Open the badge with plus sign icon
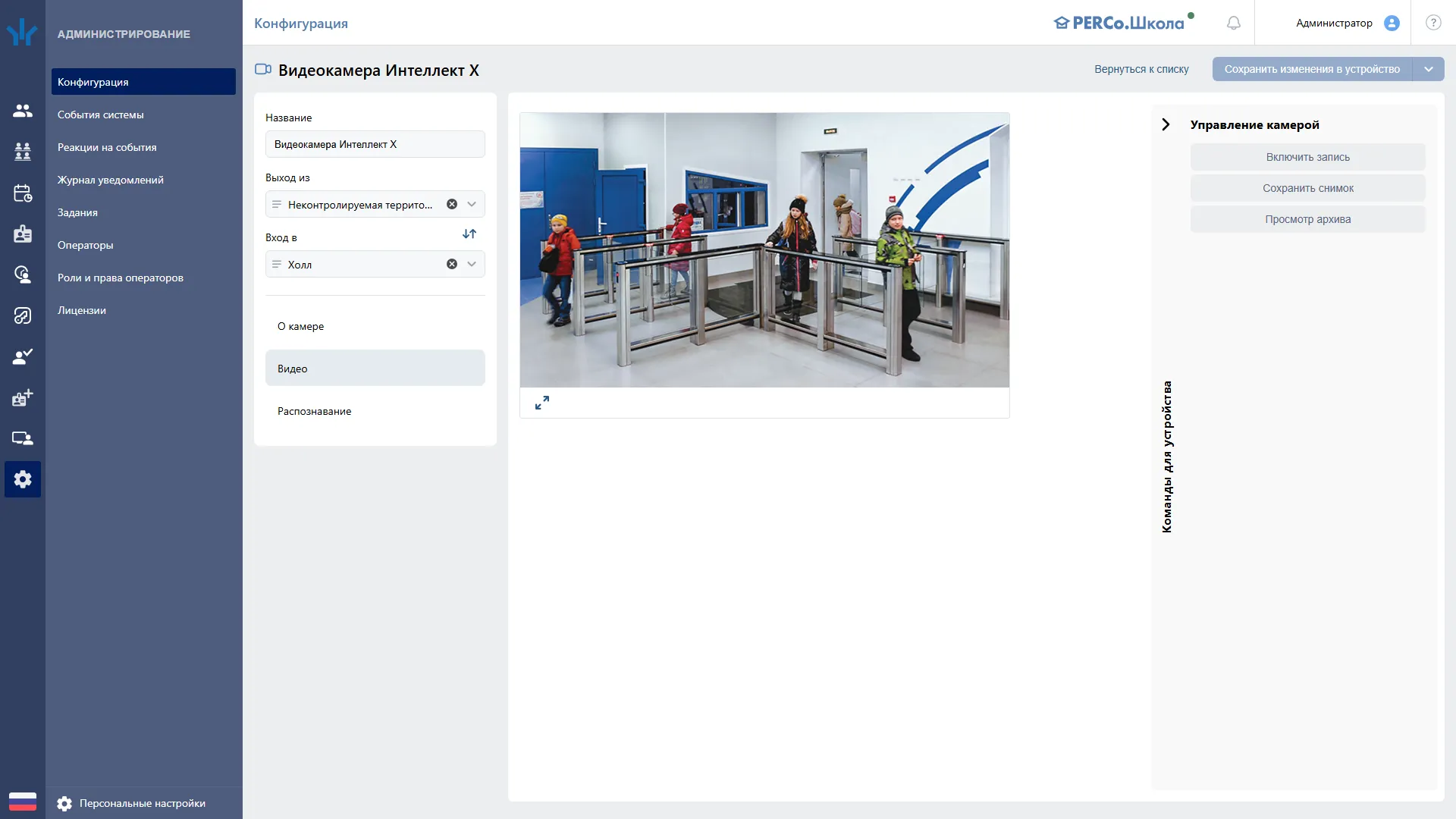The width and height of the screenshot is (1456, 819). coord(23,397)
